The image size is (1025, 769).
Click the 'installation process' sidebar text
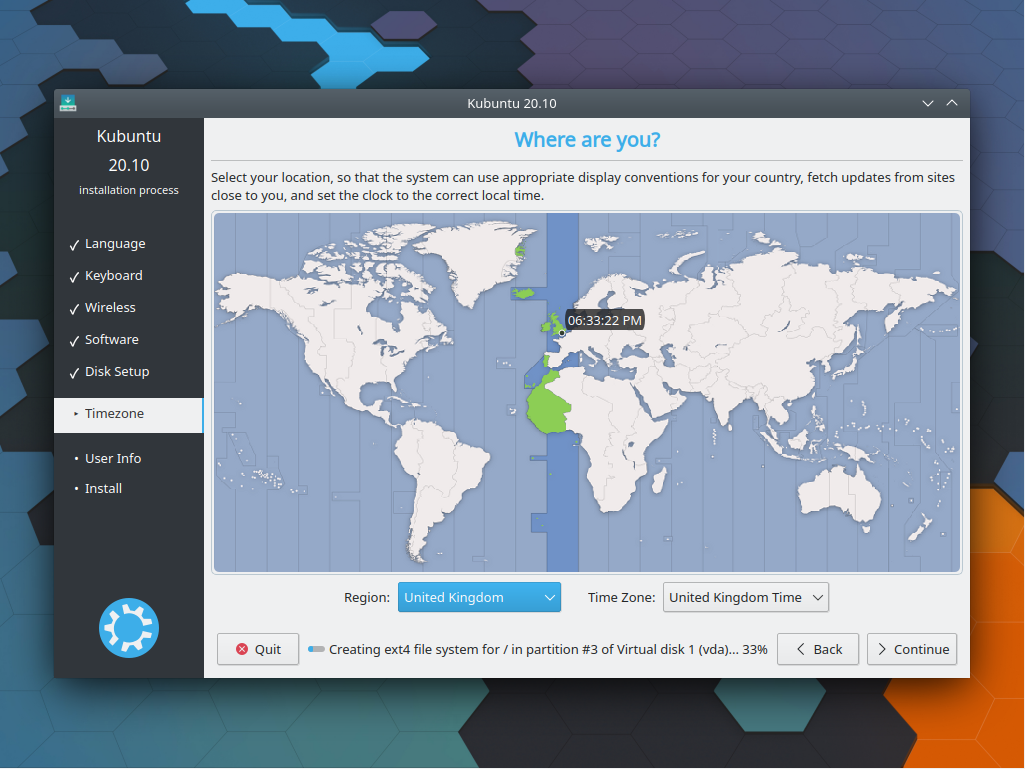pyautogui.click(x=129, y=190)
